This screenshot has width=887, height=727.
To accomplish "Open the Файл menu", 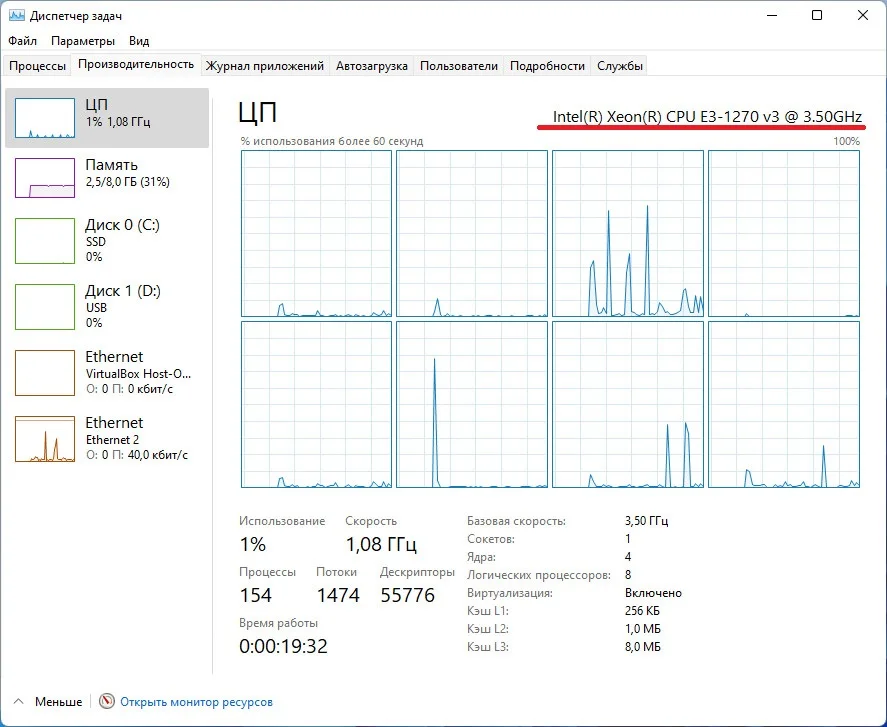I will click(x=23, y=41).
